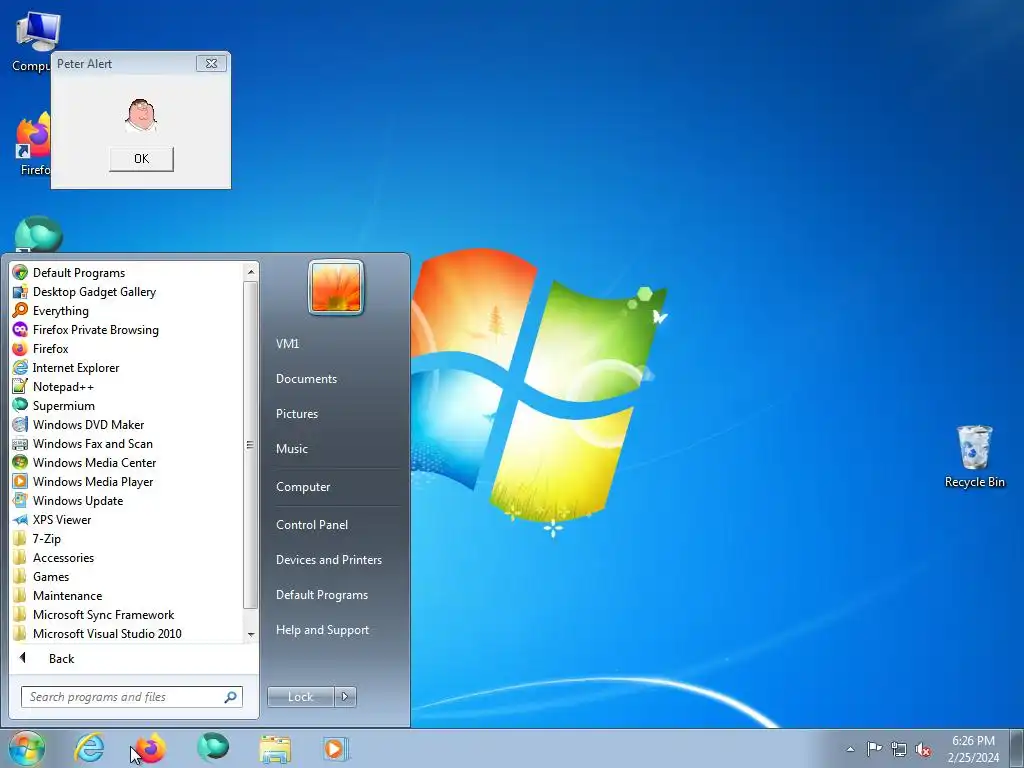Open the arrow menu beside Lock
This screenshot has width=1024, height=768.
tap(345, 697)
